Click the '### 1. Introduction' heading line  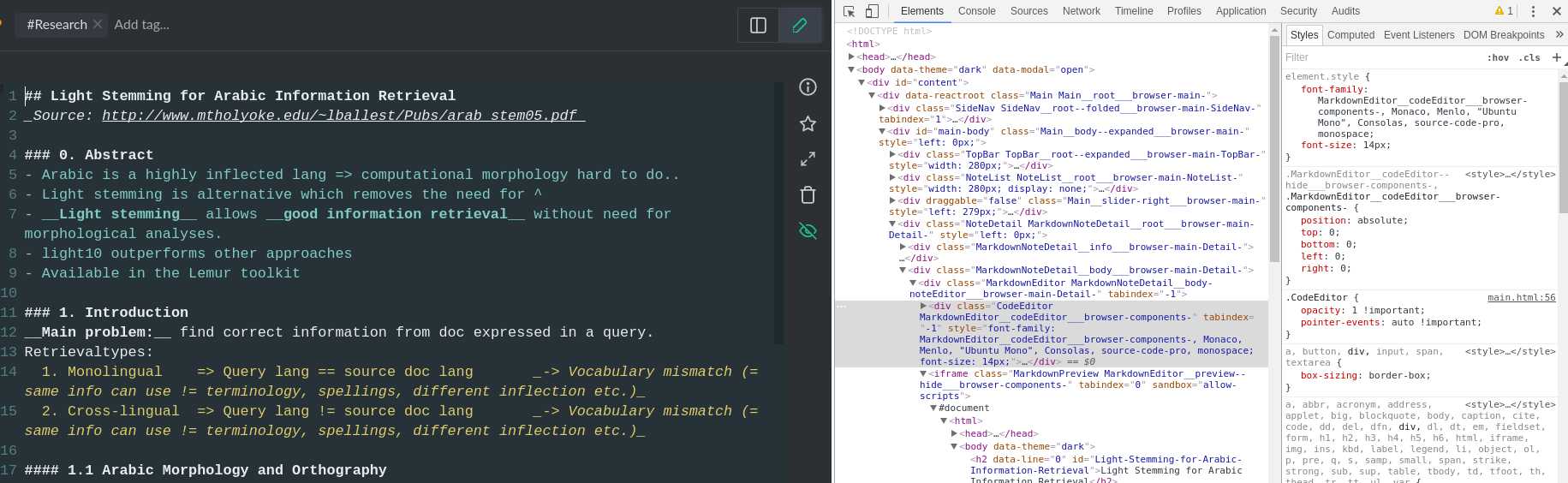[x=106, y=313]
